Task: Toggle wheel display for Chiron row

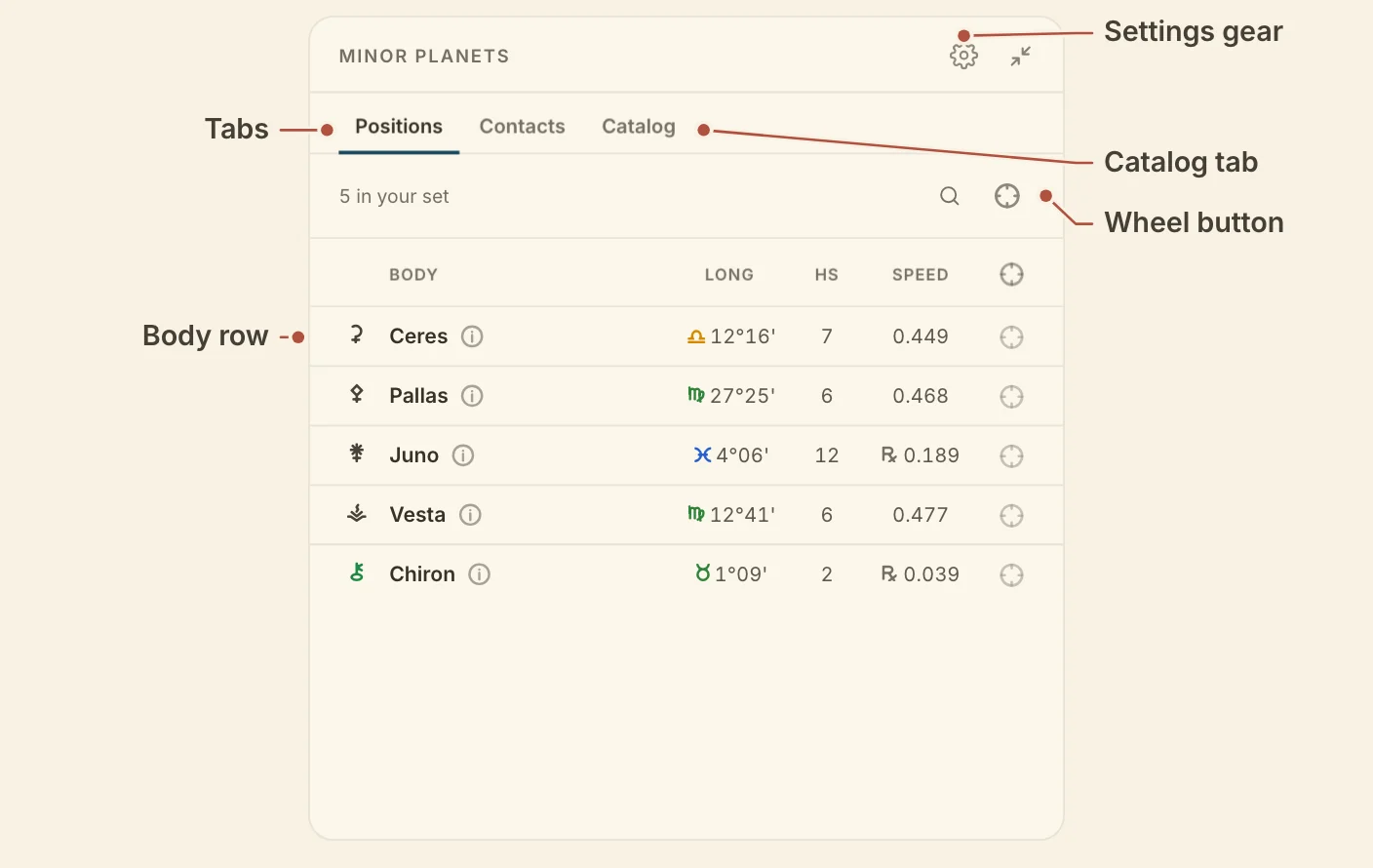Action: point(1011,575)
